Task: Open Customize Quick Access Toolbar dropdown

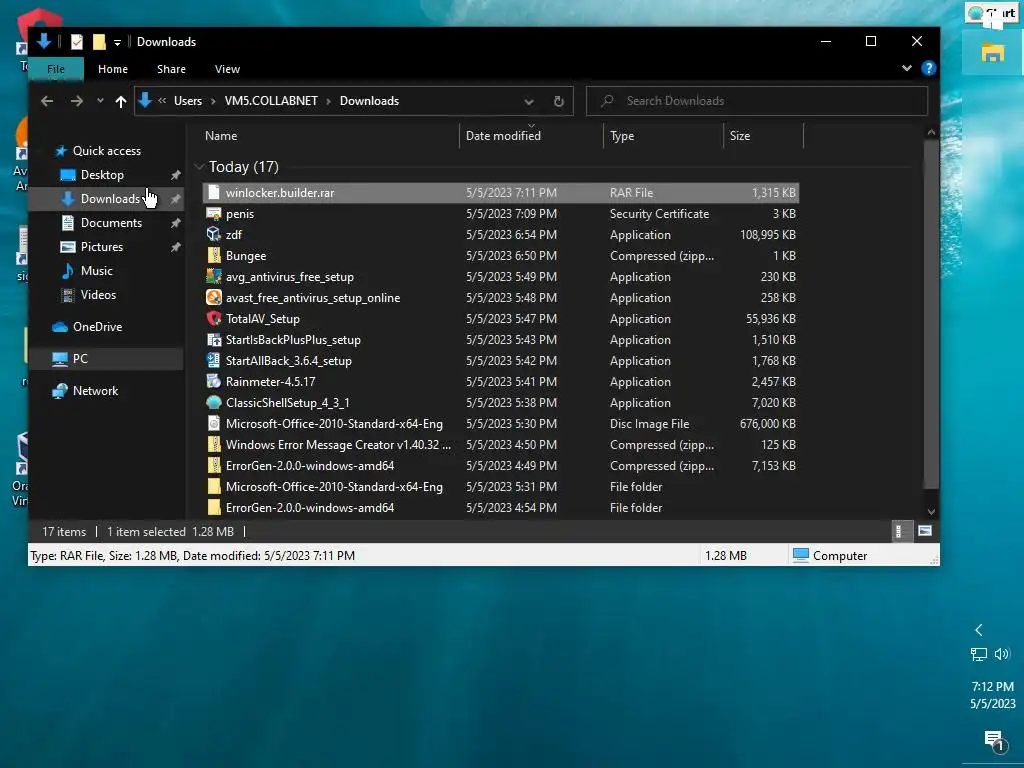Action: pos(117,42)
